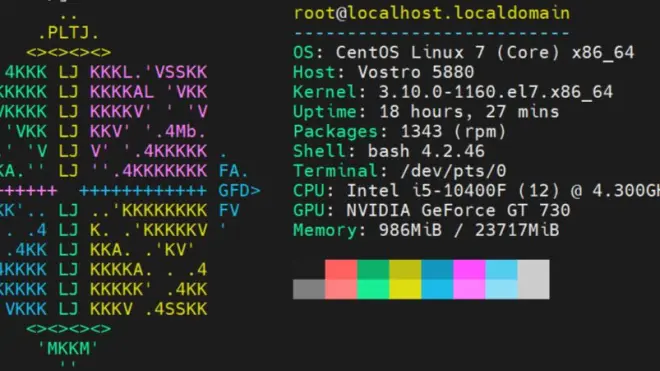
Task: Click the 'Vostro 5880' host value
Action: [416, 72]
